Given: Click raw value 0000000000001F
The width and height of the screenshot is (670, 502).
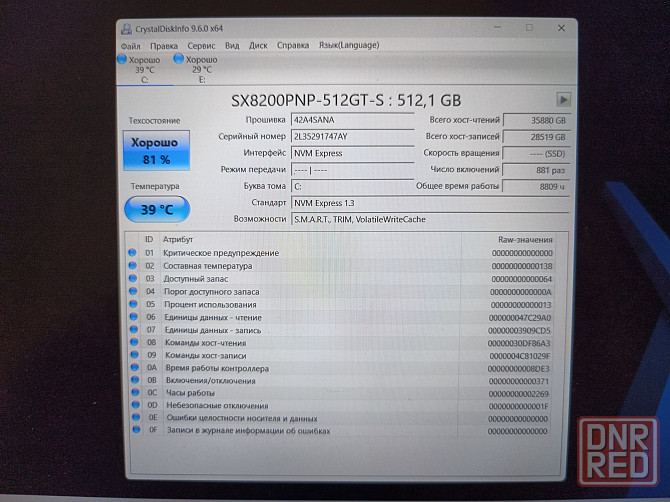Looking at the screenshot, I should 518,406.
